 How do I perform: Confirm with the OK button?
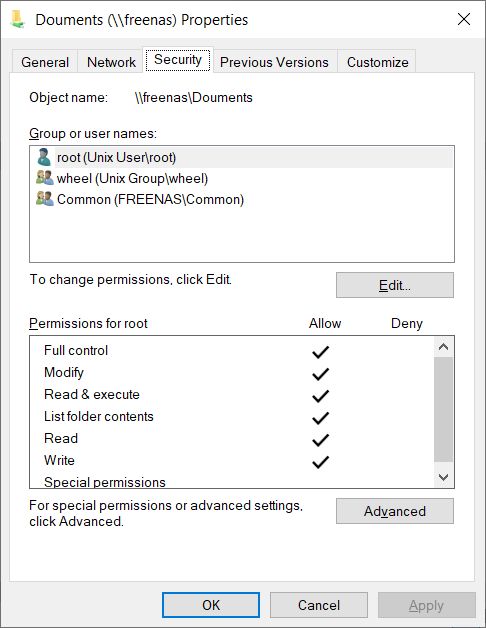[x=211, y=605]
